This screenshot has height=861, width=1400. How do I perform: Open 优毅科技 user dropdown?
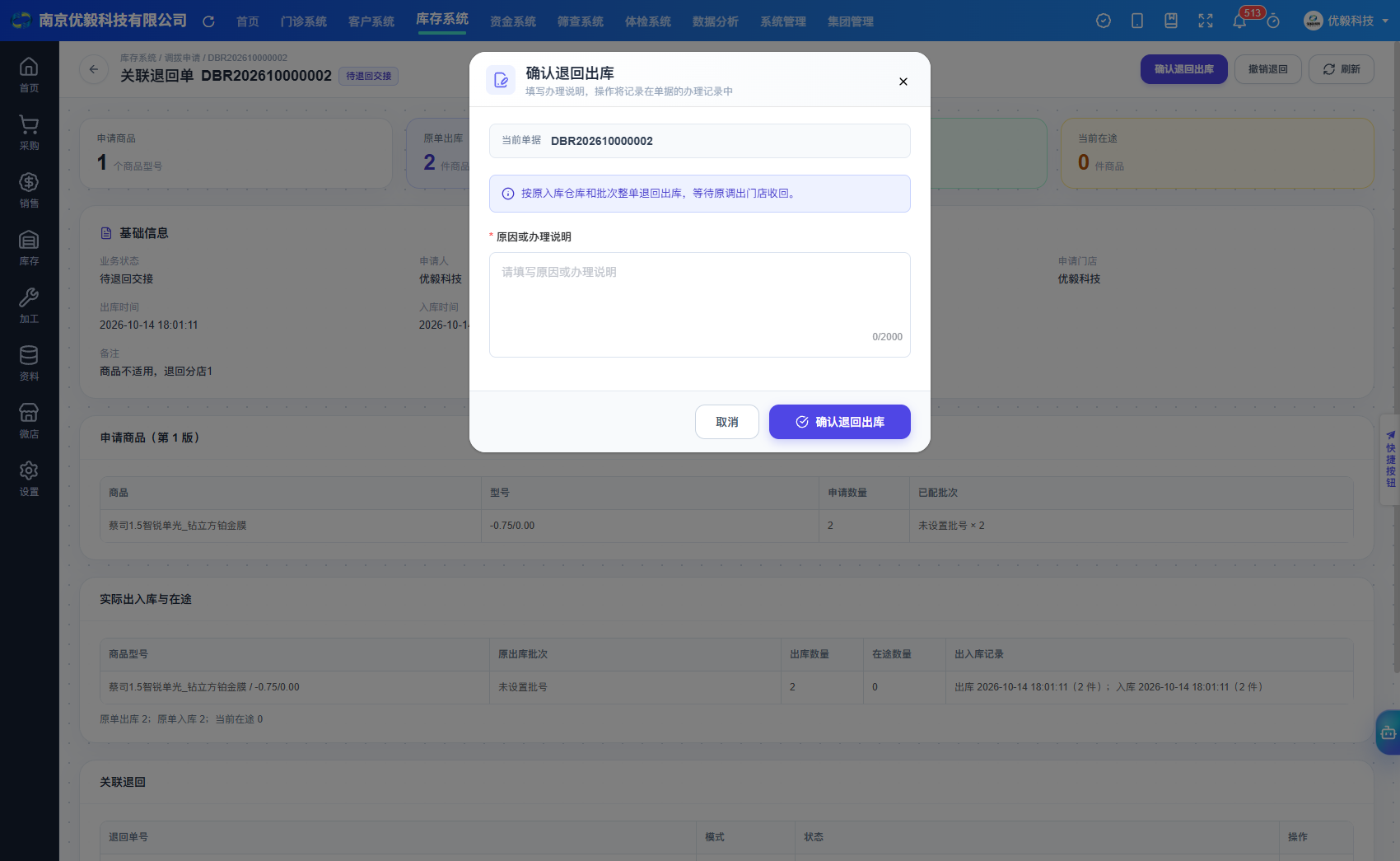coord(1346,21)
